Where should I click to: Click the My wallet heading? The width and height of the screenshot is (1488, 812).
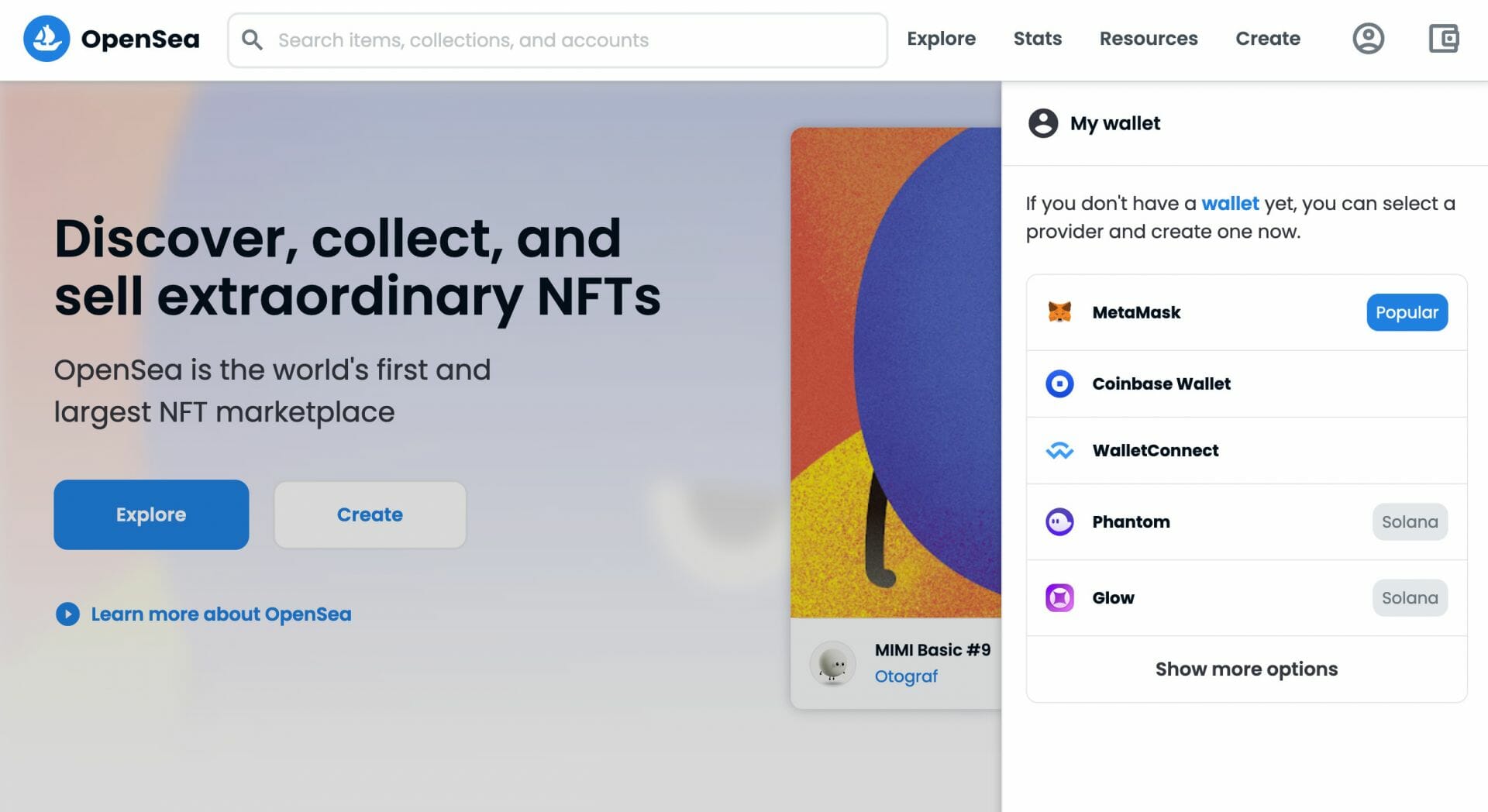pyautogui.click(x=1114, y=123)
